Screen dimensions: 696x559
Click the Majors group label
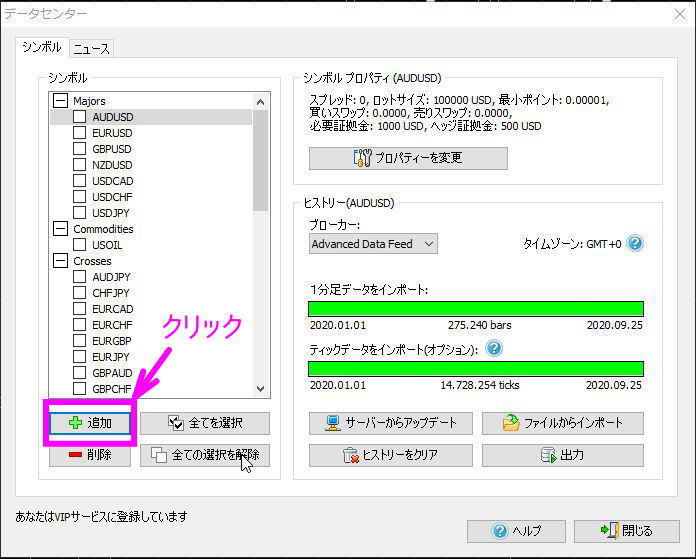point(89,101)
